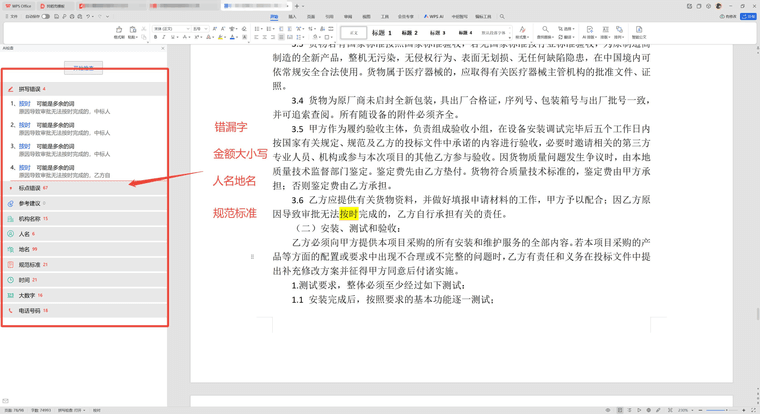Click the justify alignment icon

tap(281, 37)
